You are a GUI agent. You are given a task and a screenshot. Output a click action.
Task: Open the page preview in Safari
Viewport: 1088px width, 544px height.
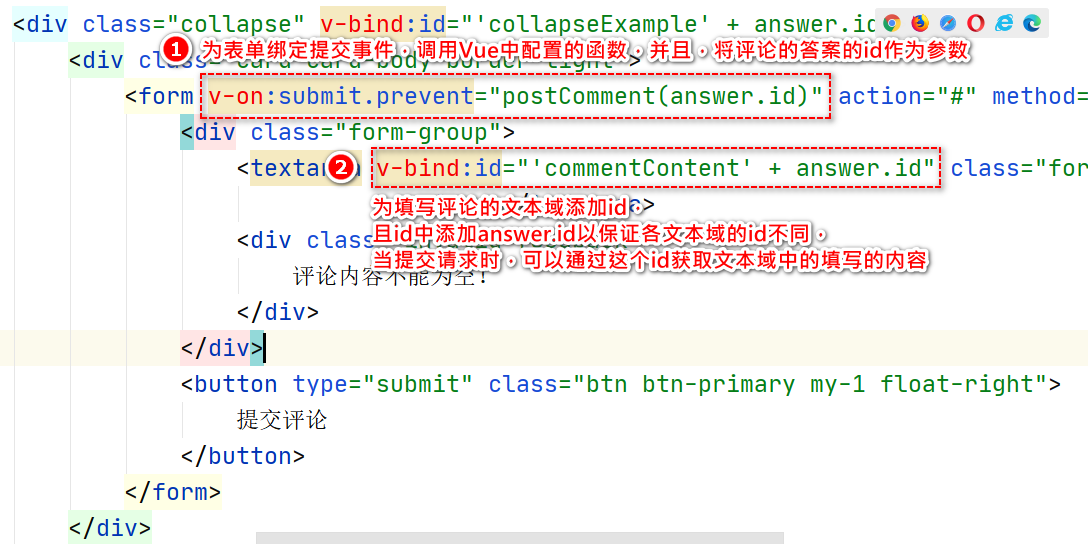point(948,24)
